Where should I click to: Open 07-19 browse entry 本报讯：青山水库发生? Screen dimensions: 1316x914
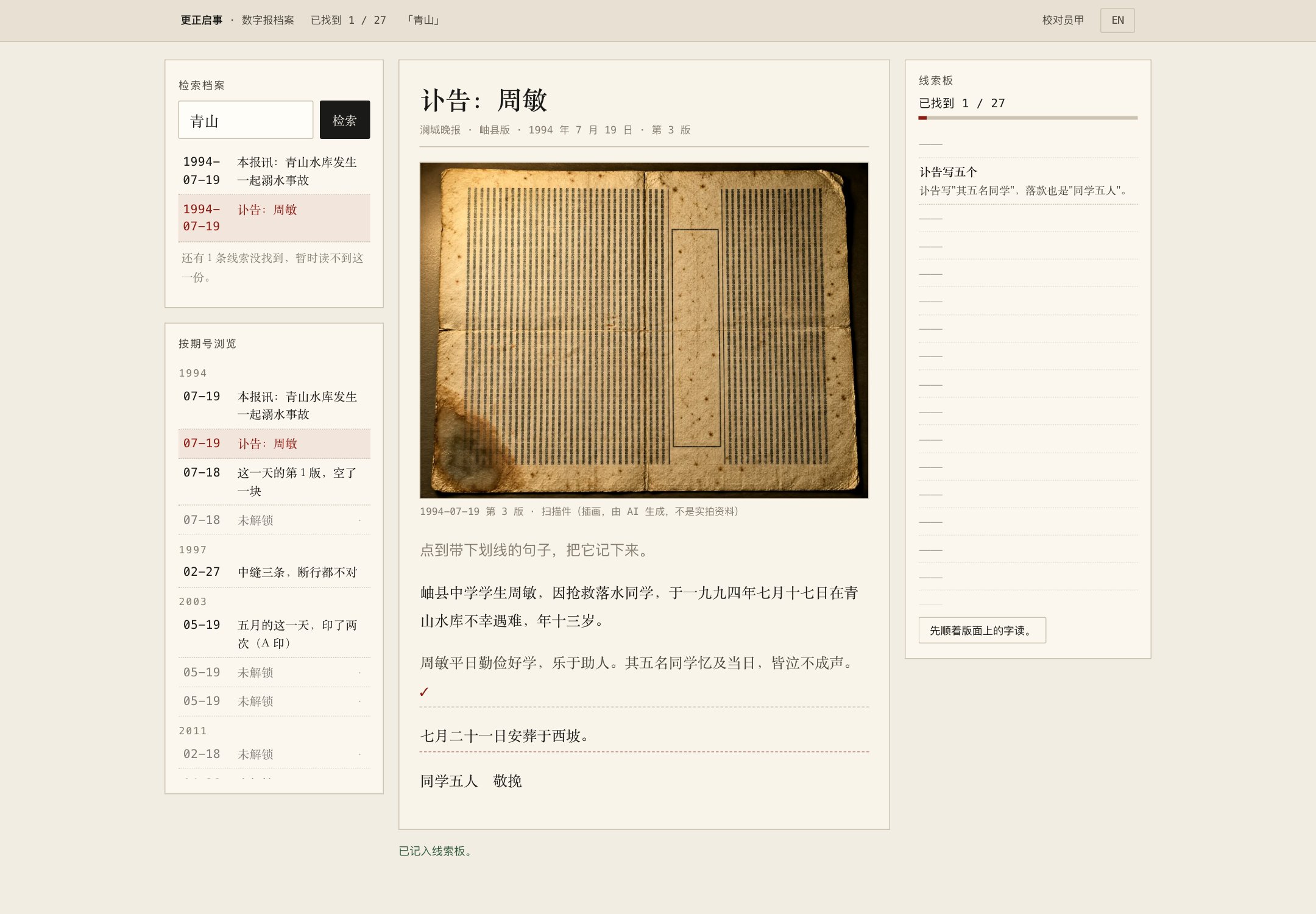click(x=274, y=405)
